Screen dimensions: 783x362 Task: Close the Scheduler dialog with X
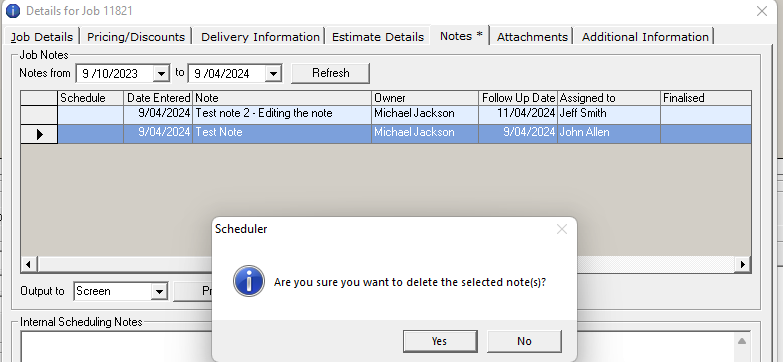click(x=562, y=229)
